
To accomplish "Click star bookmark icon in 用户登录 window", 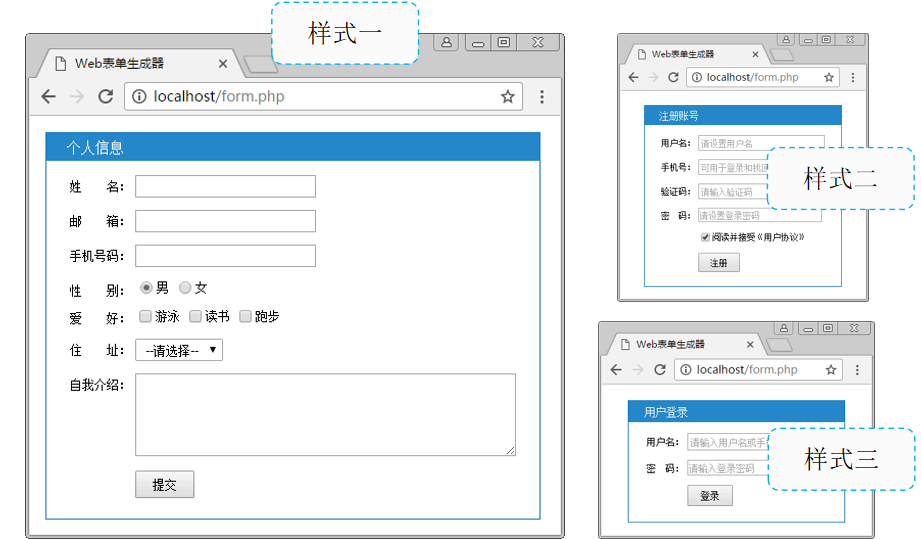I will [831, 370].
